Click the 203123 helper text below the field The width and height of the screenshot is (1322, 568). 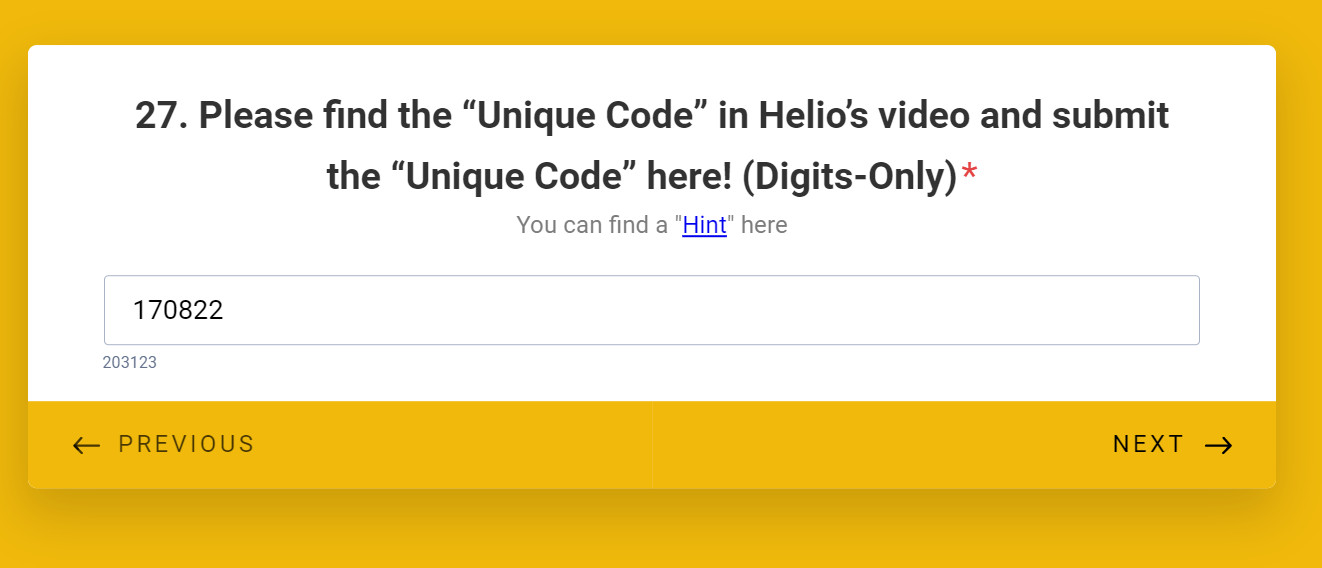tap(130, 363)
